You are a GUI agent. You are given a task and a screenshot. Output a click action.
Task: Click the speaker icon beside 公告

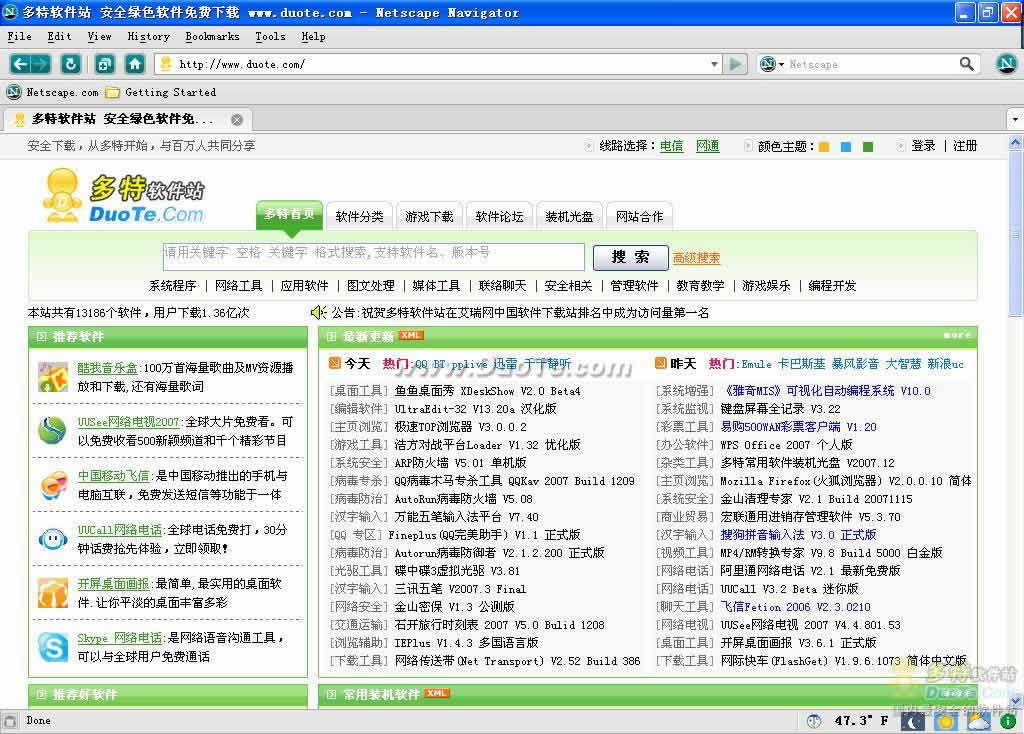(318, 312)
